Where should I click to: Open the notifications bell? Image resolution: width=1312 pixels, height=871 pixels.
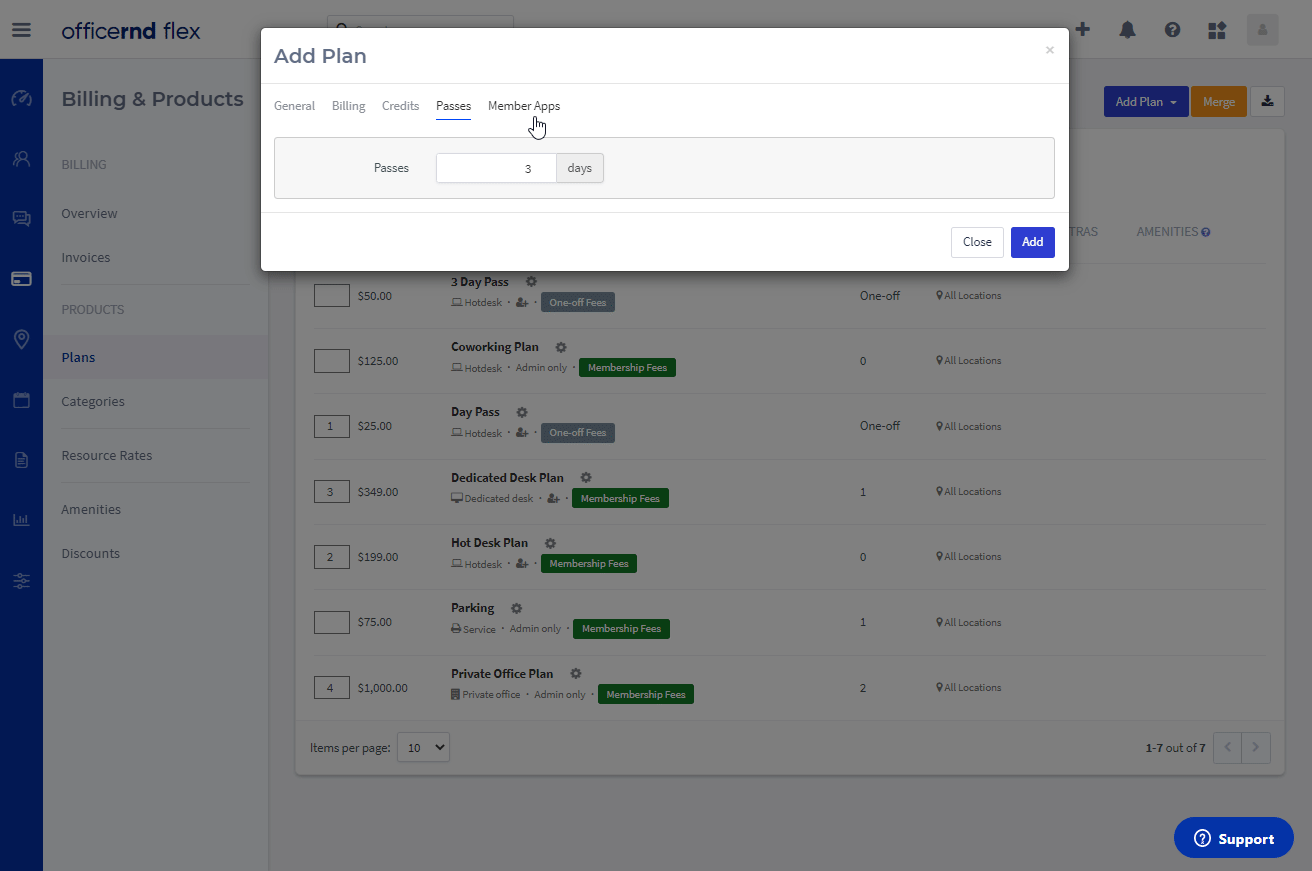(1127, 30)
